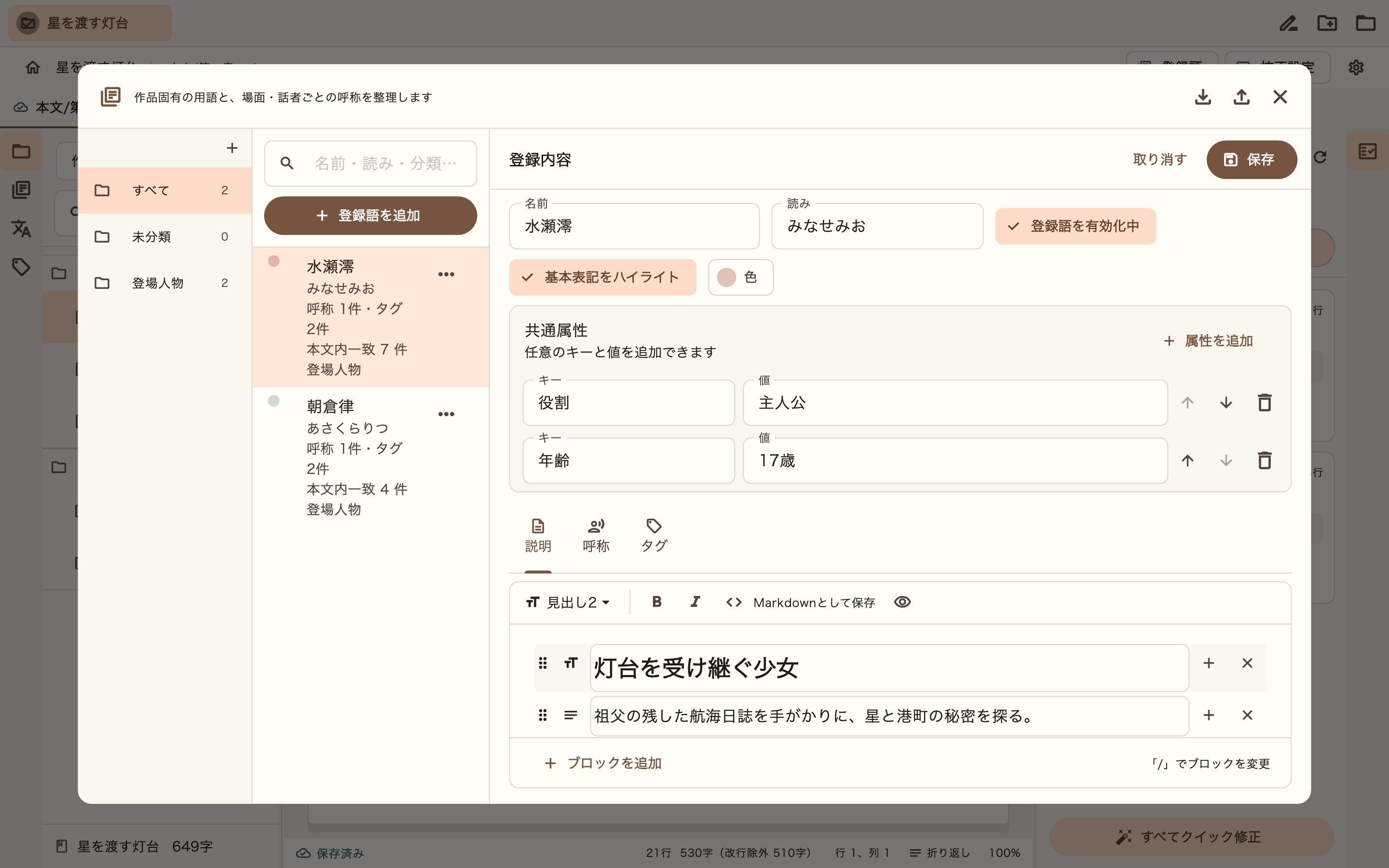Open the settings gear in background window

tap(1356, 68)
